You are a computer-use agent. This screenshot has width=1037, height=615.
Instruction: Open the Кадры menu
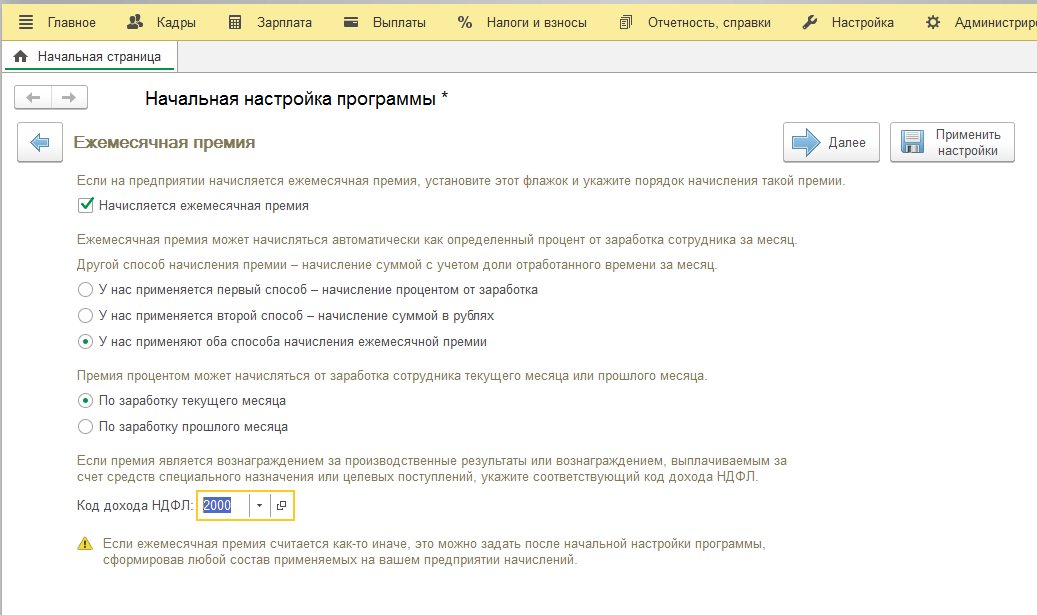click(176, 22)
